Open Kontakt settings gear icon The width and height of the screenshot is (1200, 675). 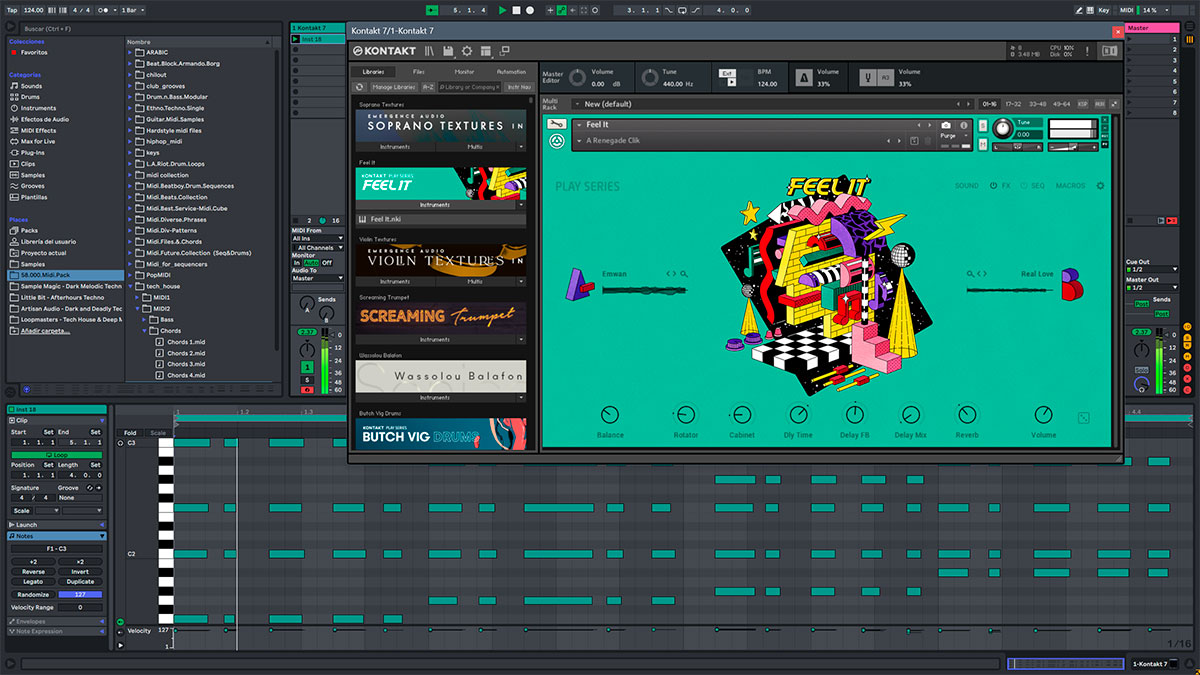coord(467,51)
